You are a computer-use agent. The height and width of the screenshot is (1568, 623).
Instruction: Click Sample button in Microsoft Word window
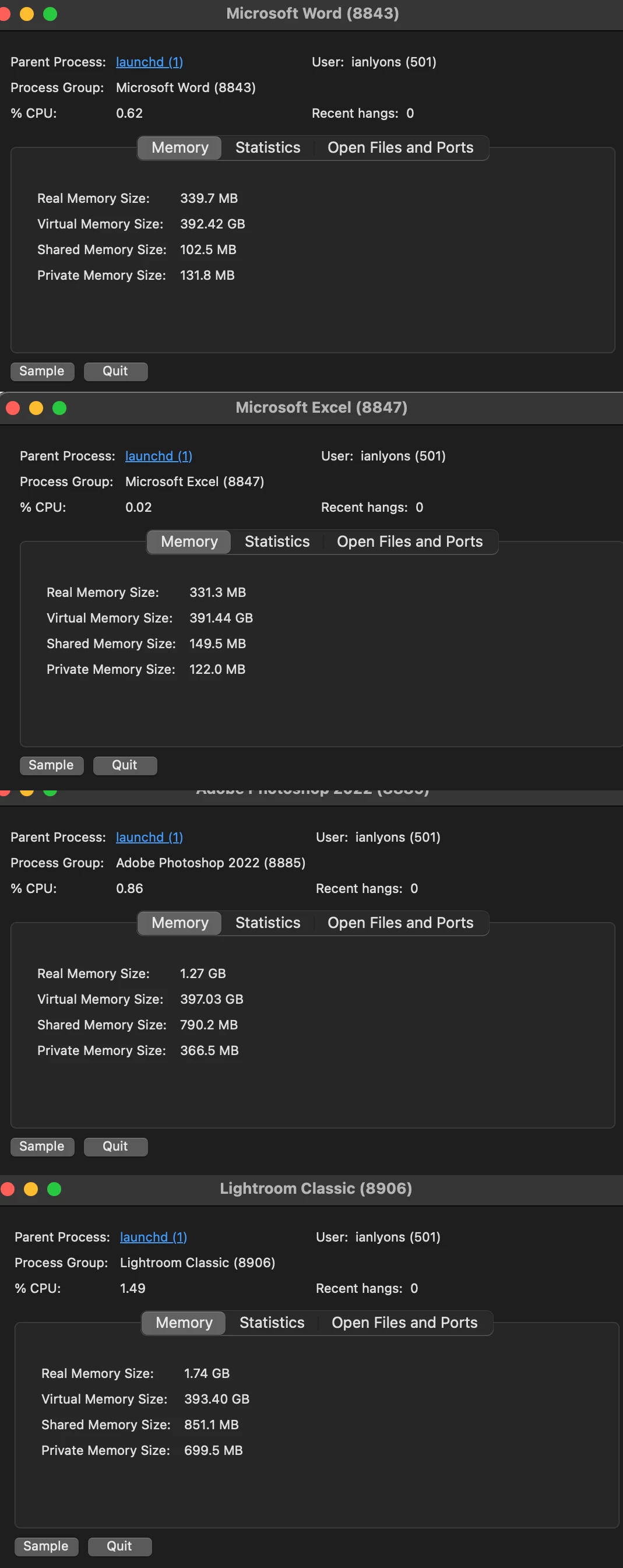coord(42,371)
